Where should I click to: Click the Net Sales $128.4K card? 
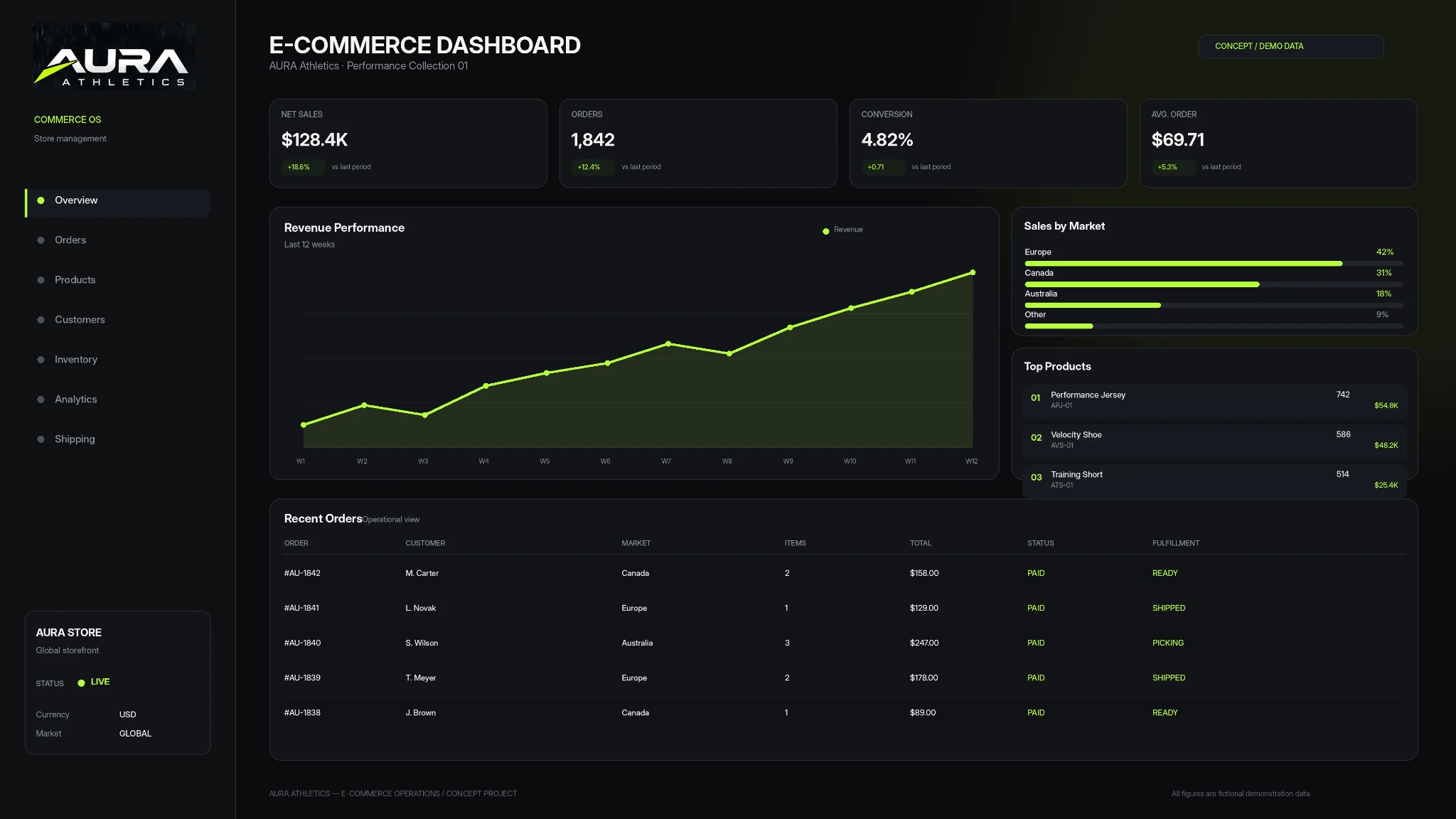coord(408,144)
